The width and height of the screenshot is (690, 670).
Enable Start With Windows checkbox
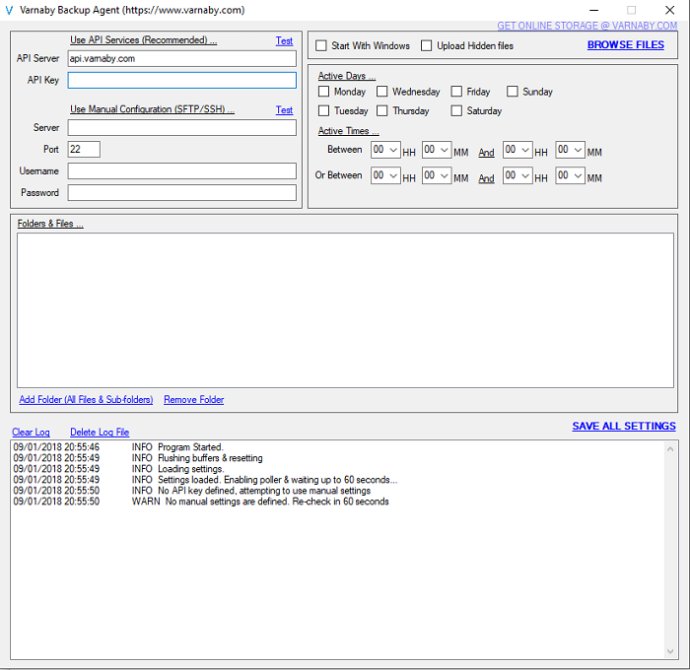[321, 46]
